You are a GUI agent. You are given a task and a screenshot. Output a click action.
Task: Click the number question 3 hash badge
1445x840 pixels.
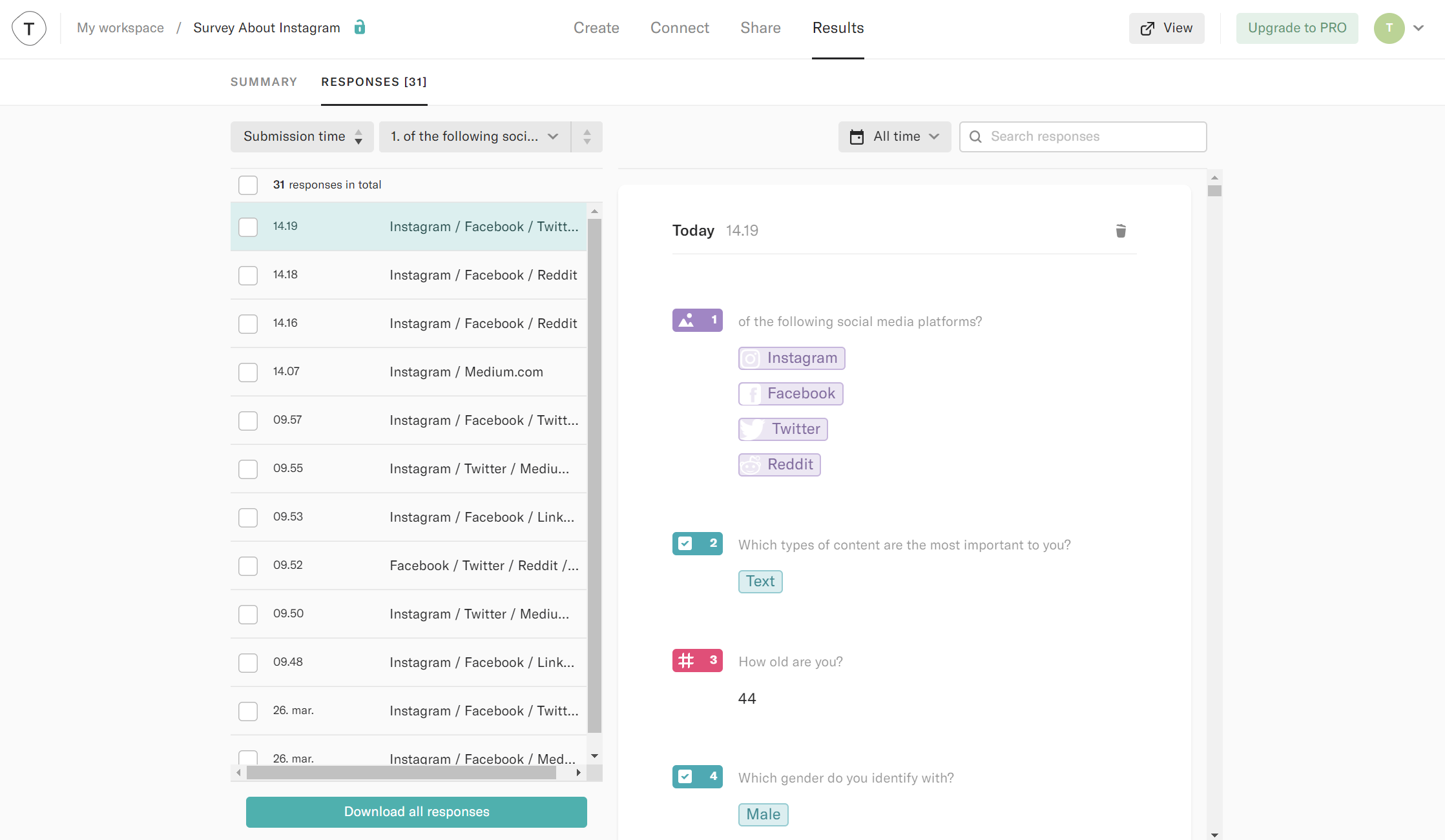point(697,661)
